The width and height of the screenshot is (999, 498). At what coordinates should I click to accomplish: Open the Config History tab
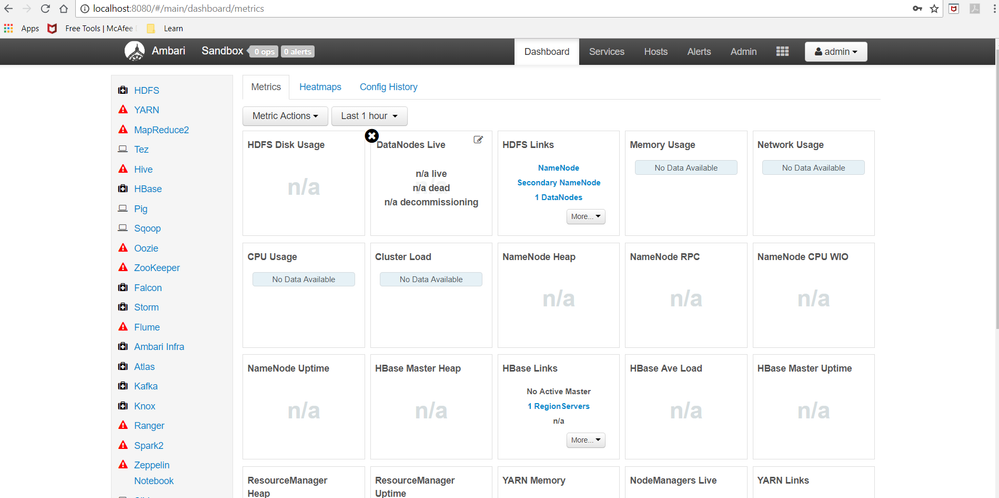(389, 87)
